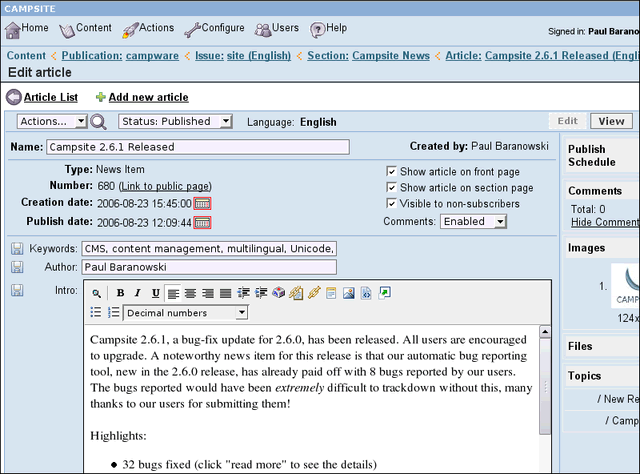Click the save icon beside Keywords

pyautogui.click(x=17, y=248)
